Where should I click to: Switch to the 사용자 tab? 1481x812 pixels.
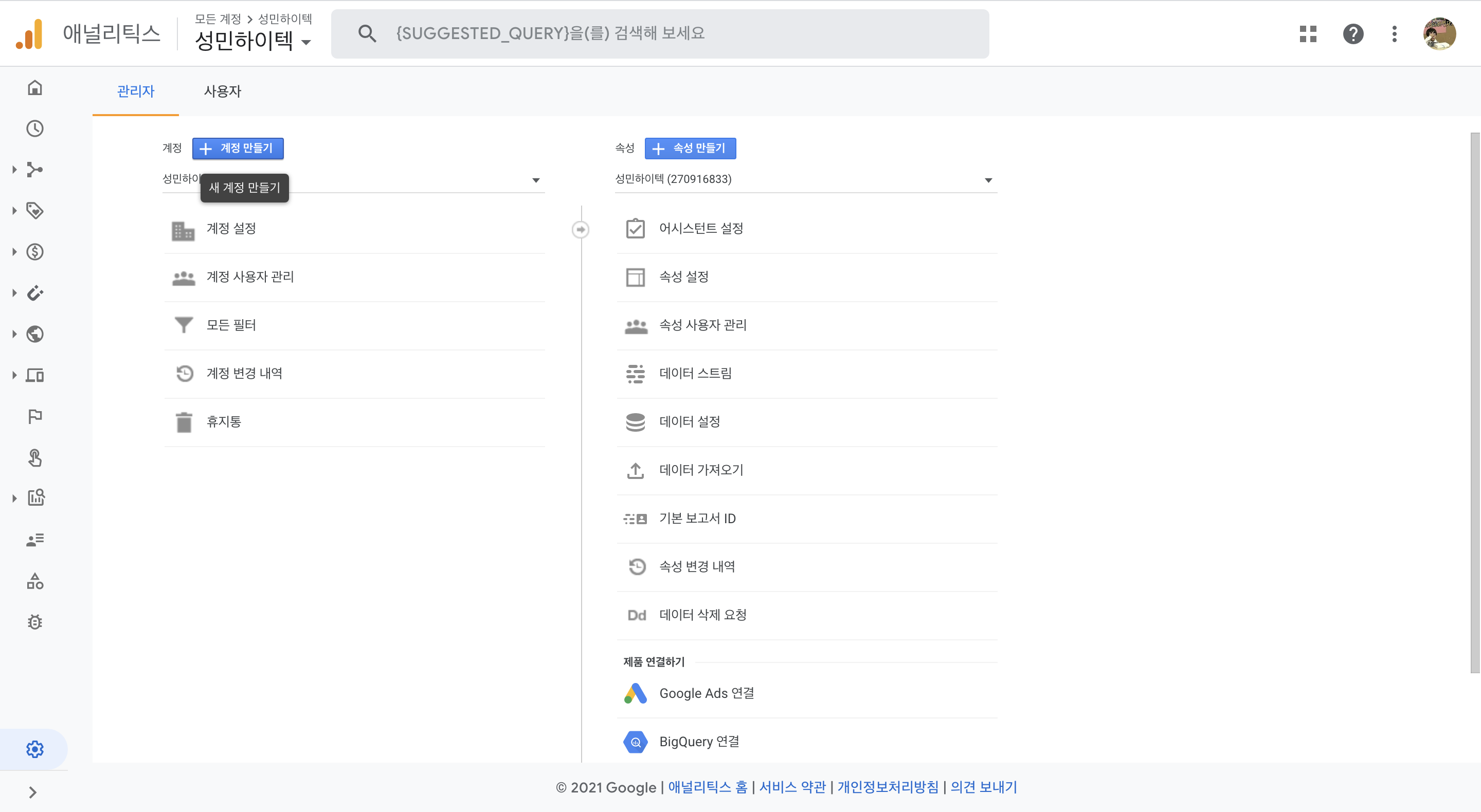pyautogui.click(x=223, y=91)
